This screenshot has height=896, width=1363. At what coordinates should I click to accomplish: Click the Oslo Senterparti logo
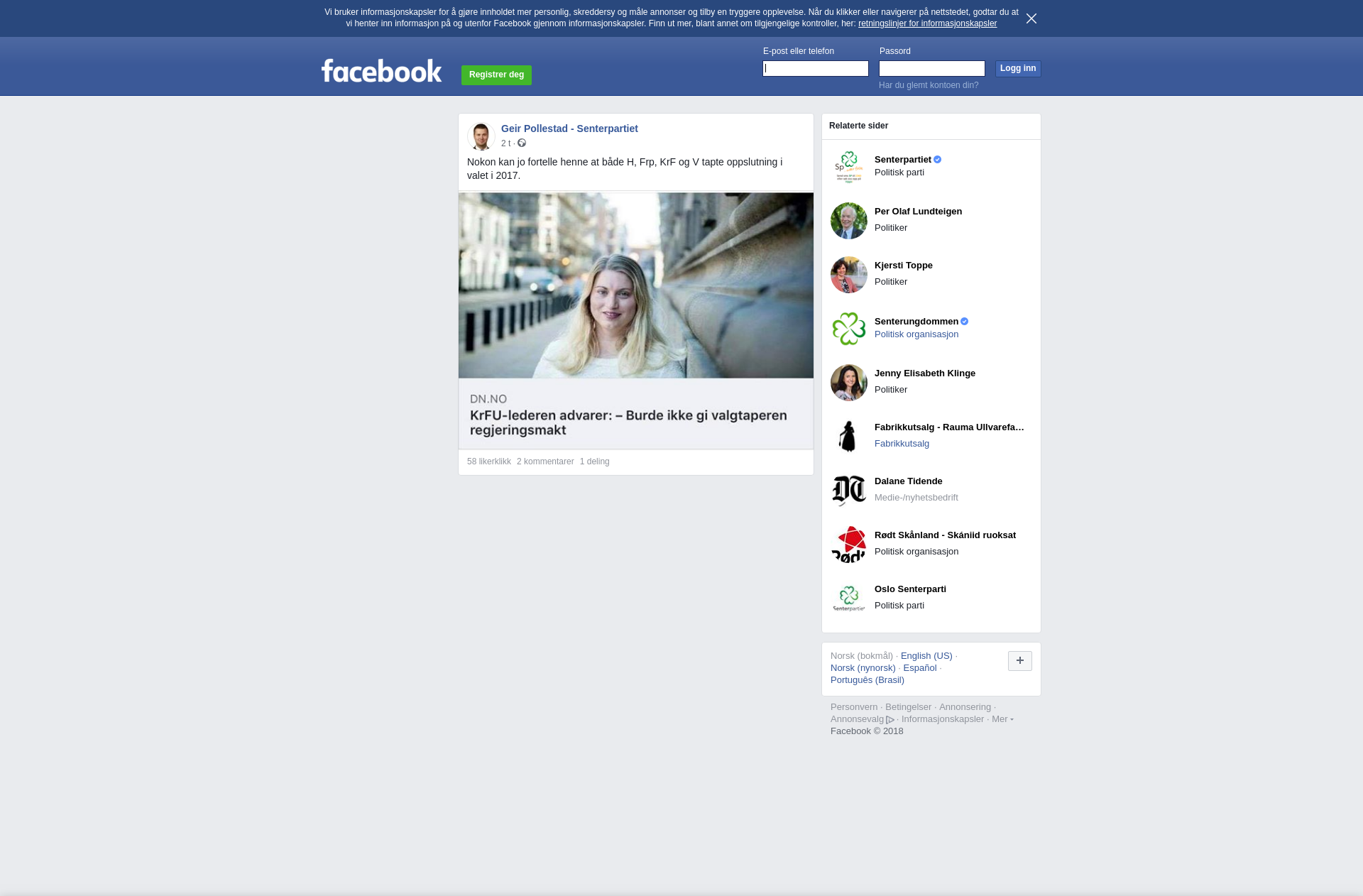click(x=849, y=599)
